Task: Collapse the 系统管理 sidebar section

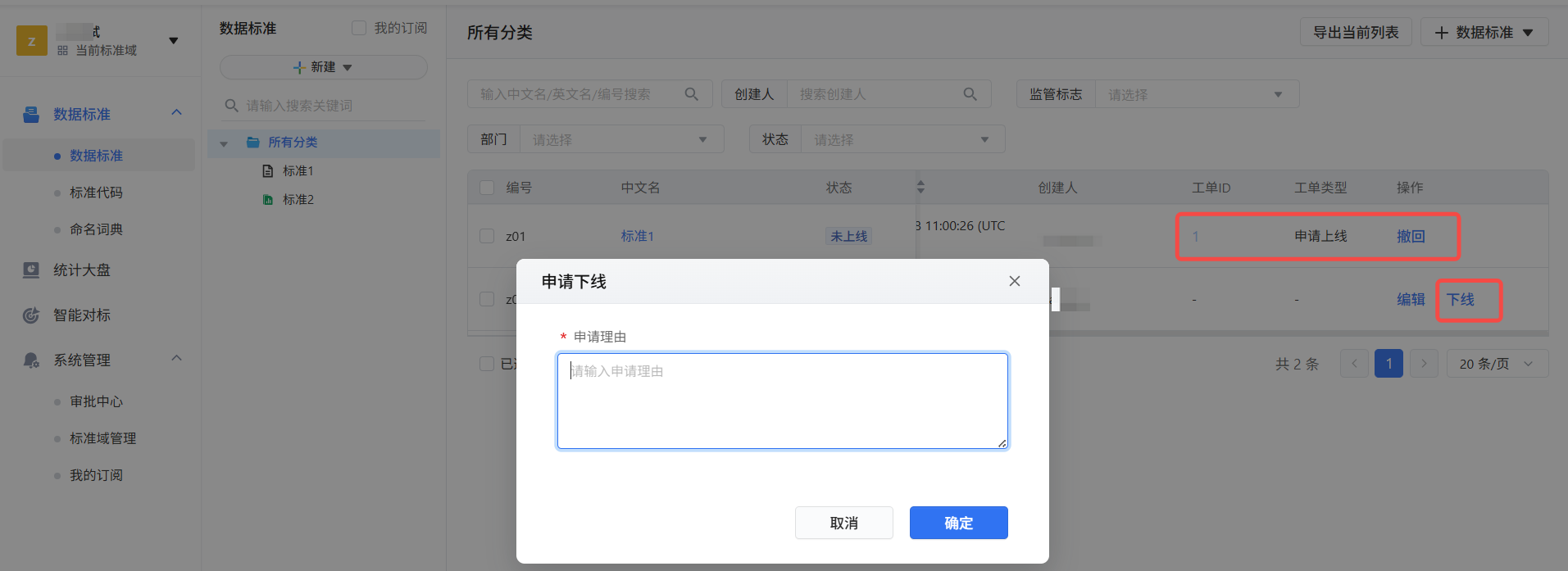Action: tap(176, 358)
